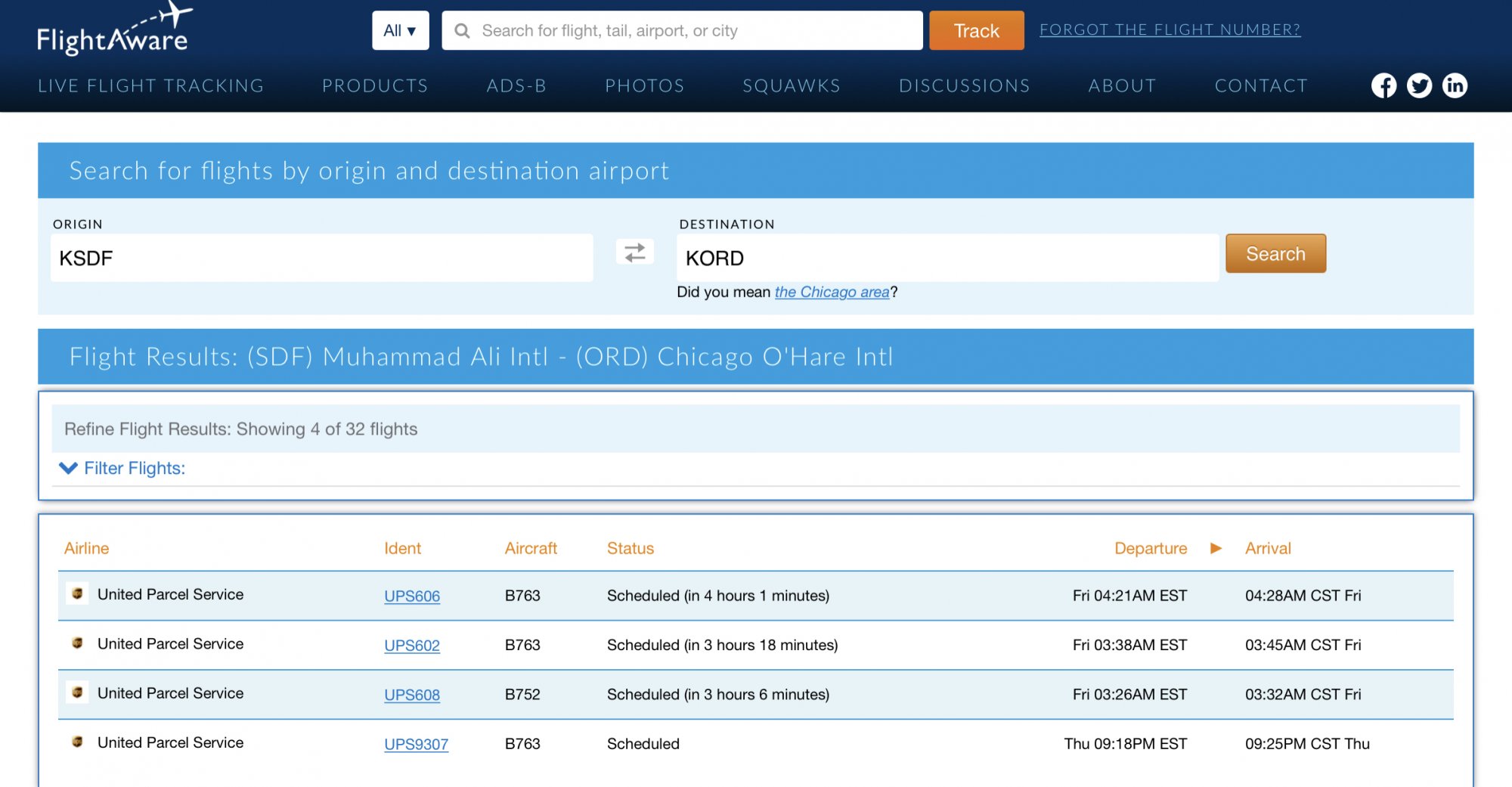Open the Contact menu

click(x=1261, y=85)
